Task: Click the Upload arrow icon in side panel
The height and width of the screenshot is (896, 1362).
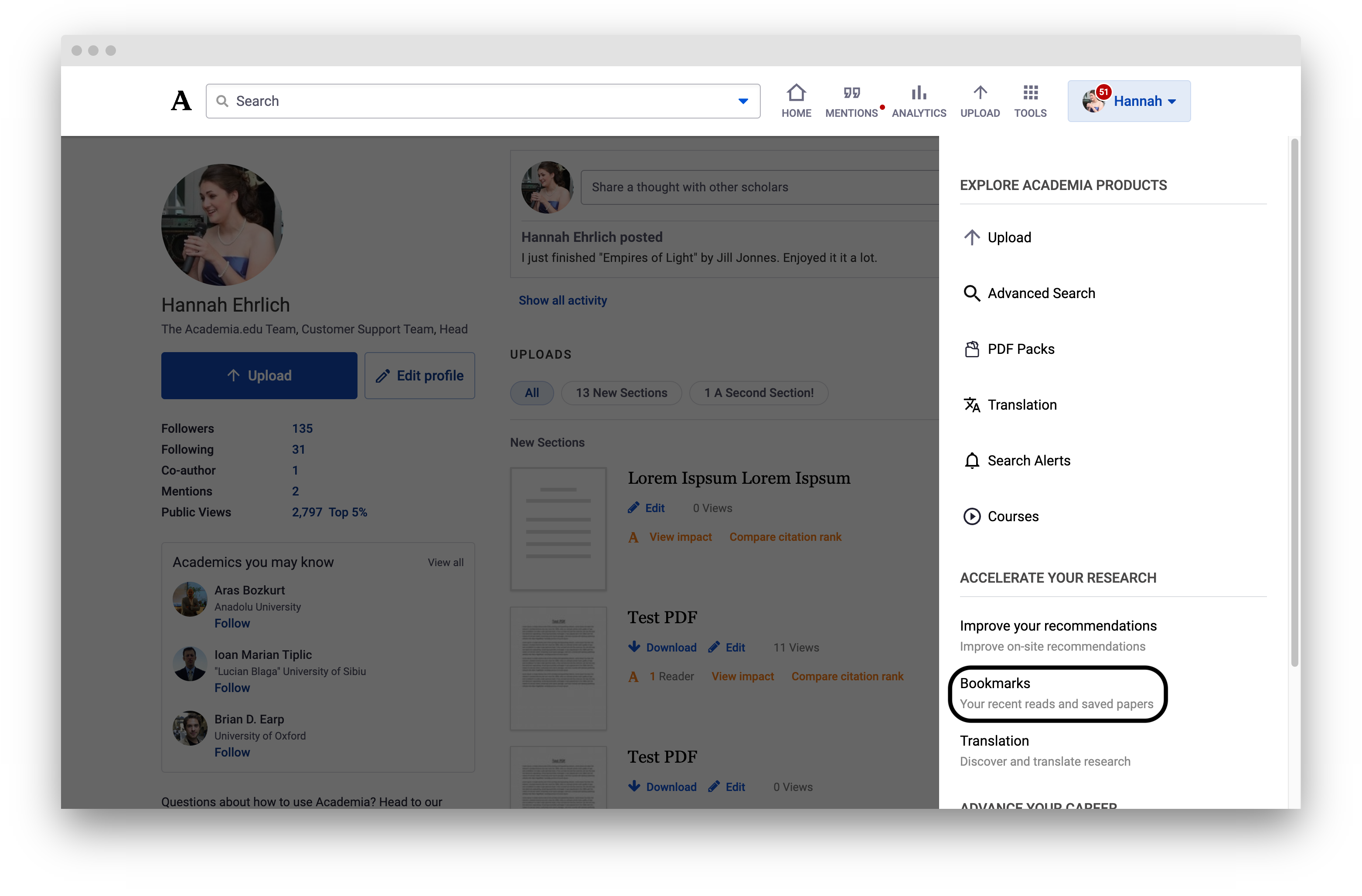Action: coord(972,238)
